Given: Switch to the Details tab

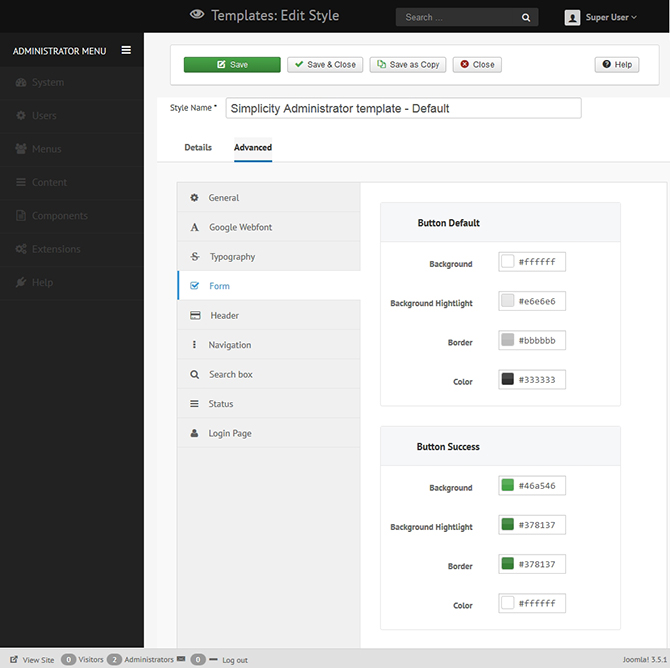Looking at the screenshot, I should (x=198, y=147).
